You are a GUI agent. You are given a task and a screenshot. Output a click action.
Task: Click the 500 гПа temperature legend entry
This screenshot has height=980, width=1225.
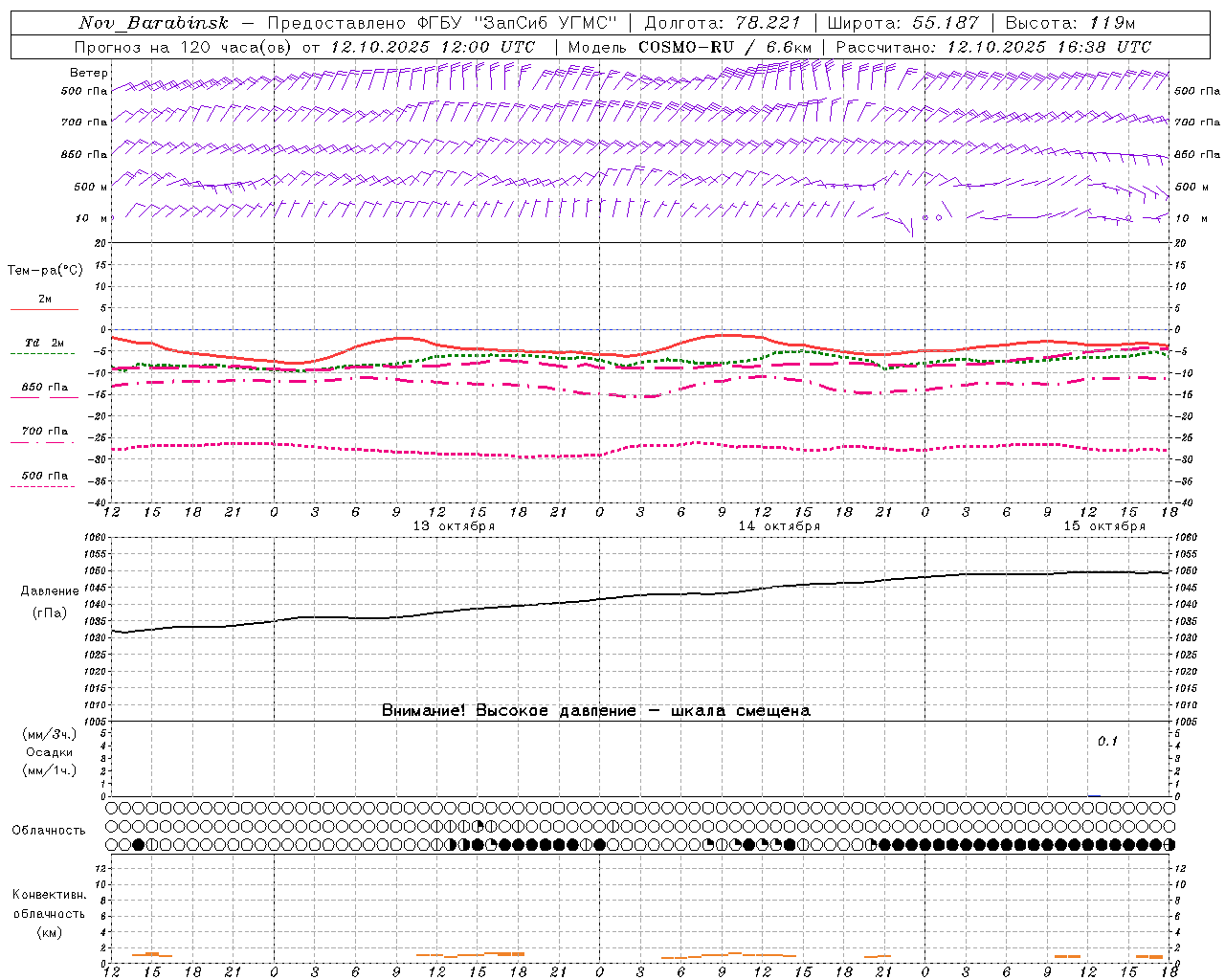point(44,476)
